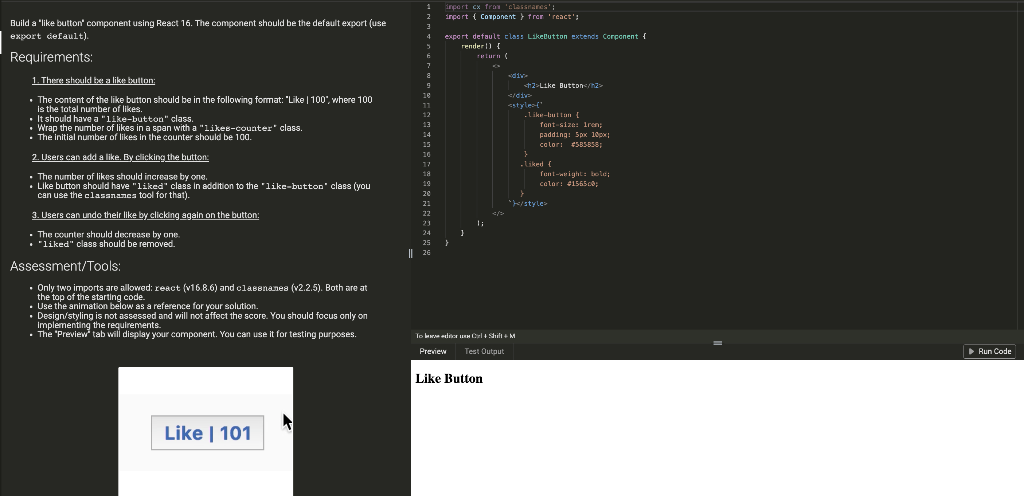Click '1. There should be a like button:' heading
Screen dimensions: 1024x496
(x=93, y=80)
